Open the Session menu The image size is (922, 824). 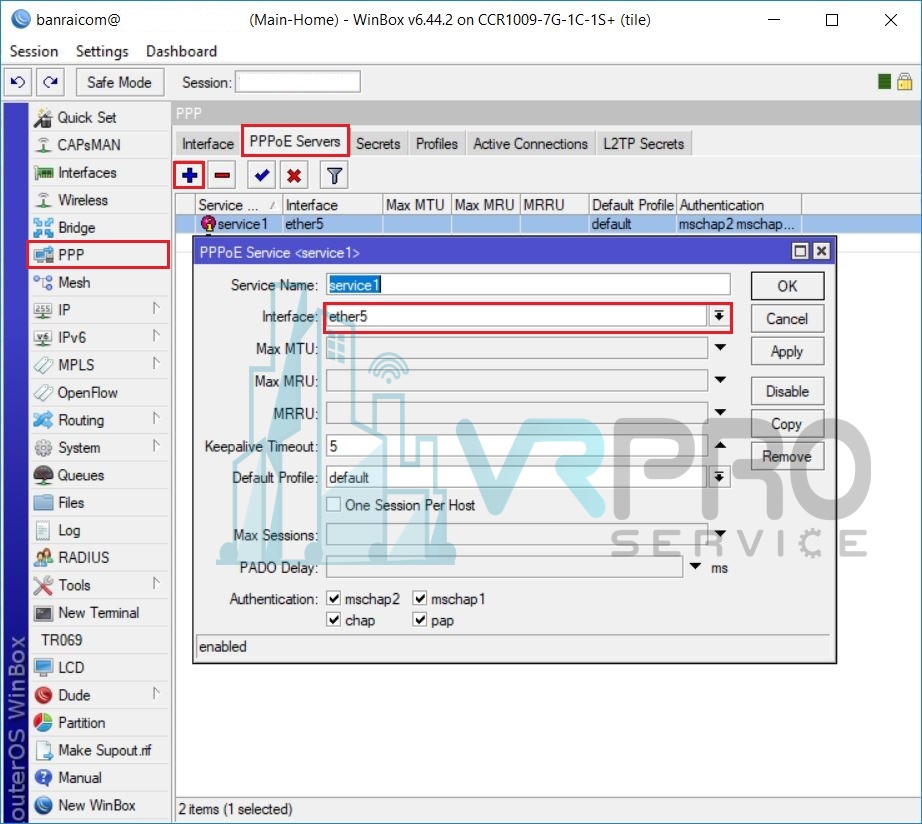click(34, 51)
